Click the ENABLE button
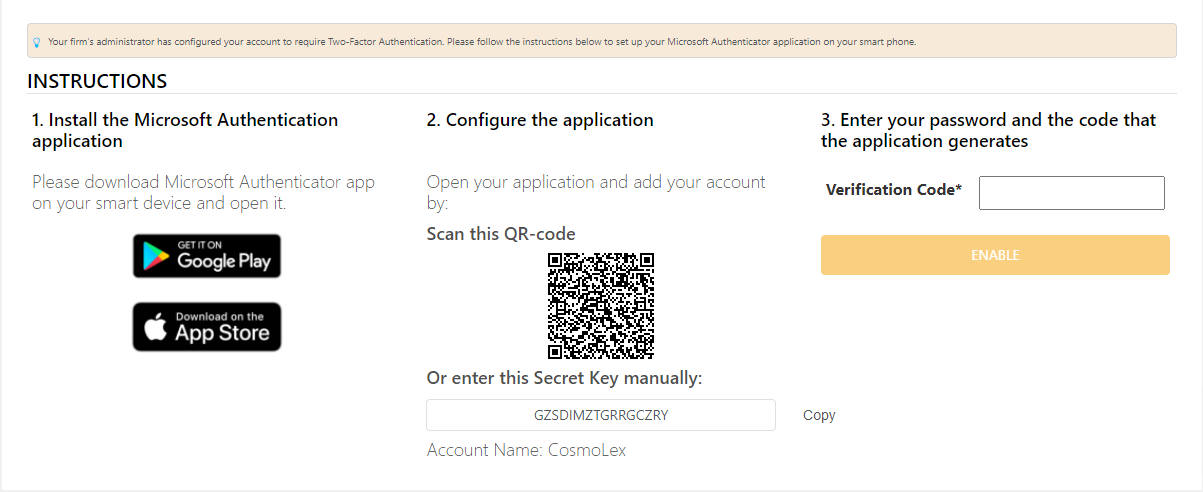The image size is (1203, 492). [x=995, y=255]
